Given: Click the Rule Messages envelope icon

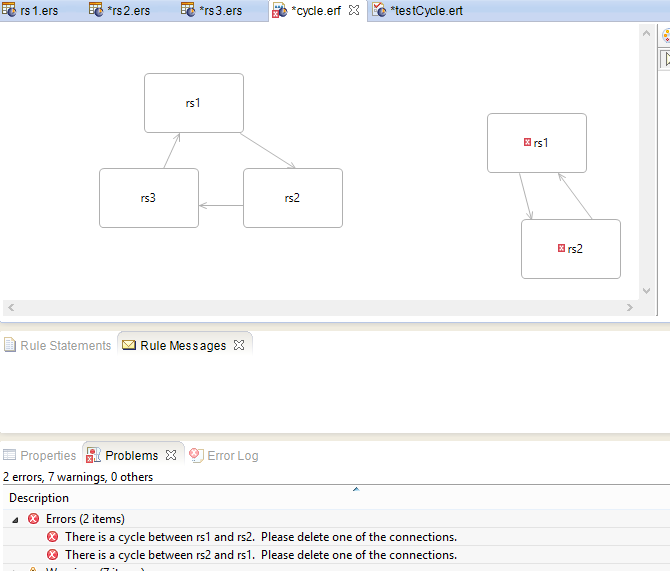Looking at the screenshot, I should coord(129,344).
